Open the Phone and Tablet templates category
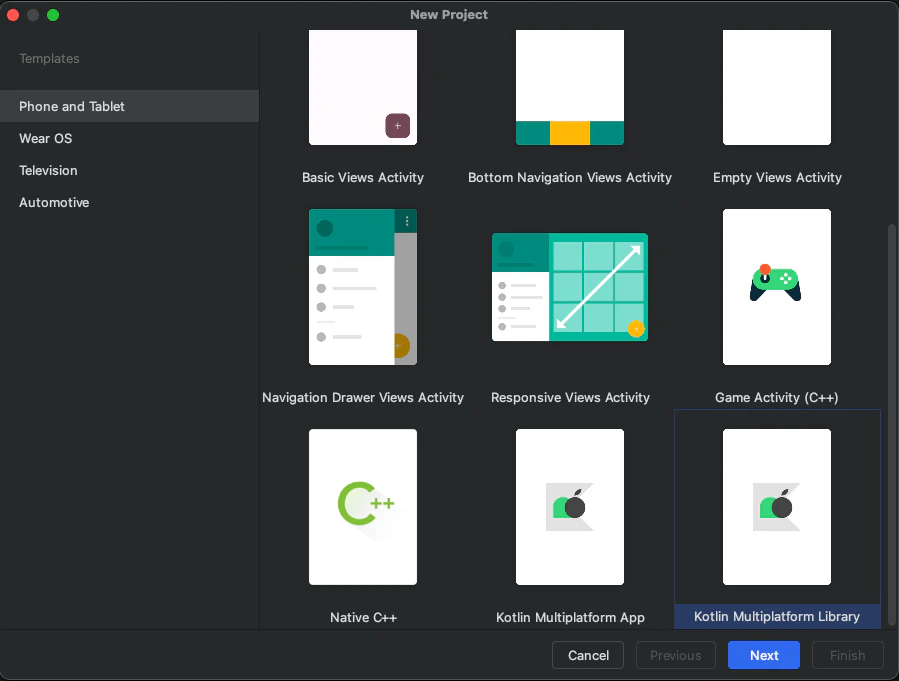This screenshot has width=899, height=681. click(130, 106)
